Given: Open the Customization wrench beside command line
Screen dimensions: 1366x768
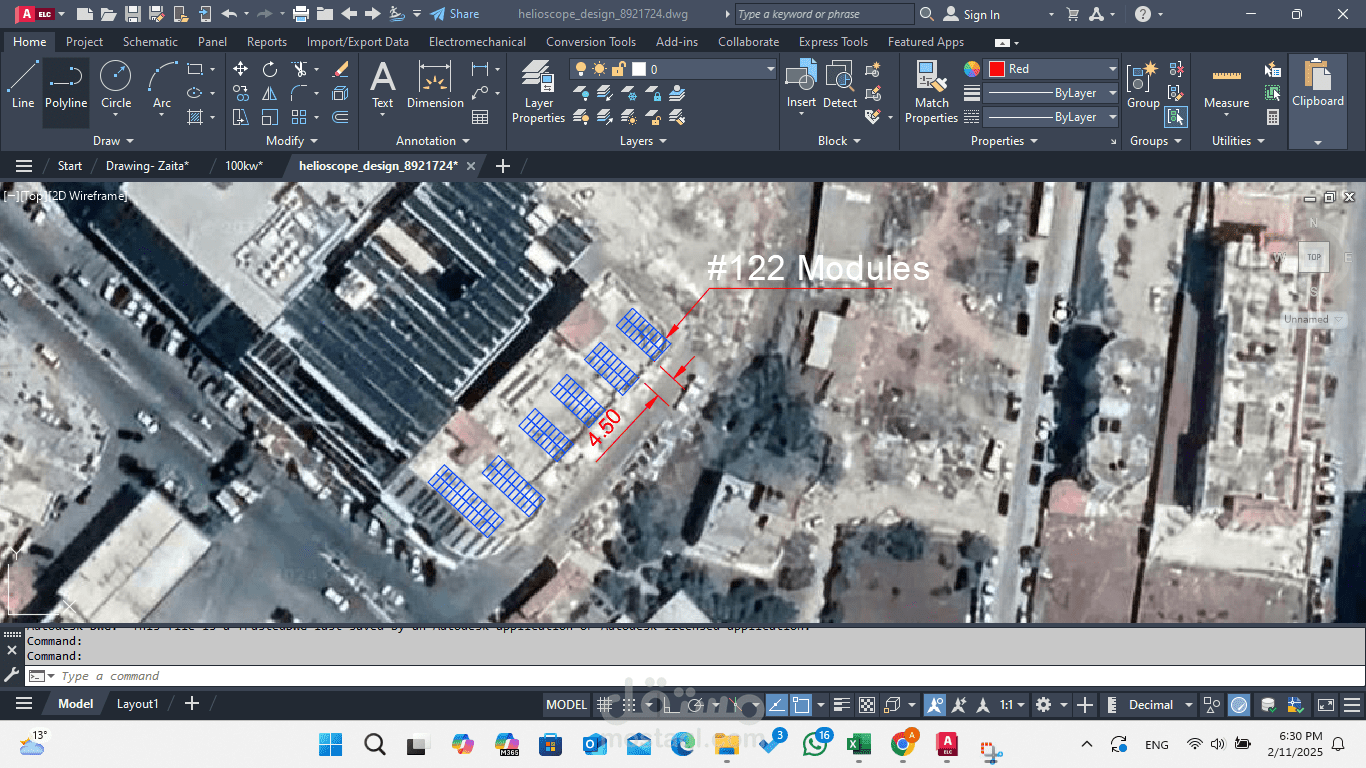Looking at the screenshot, I should (x=12, y=676).
